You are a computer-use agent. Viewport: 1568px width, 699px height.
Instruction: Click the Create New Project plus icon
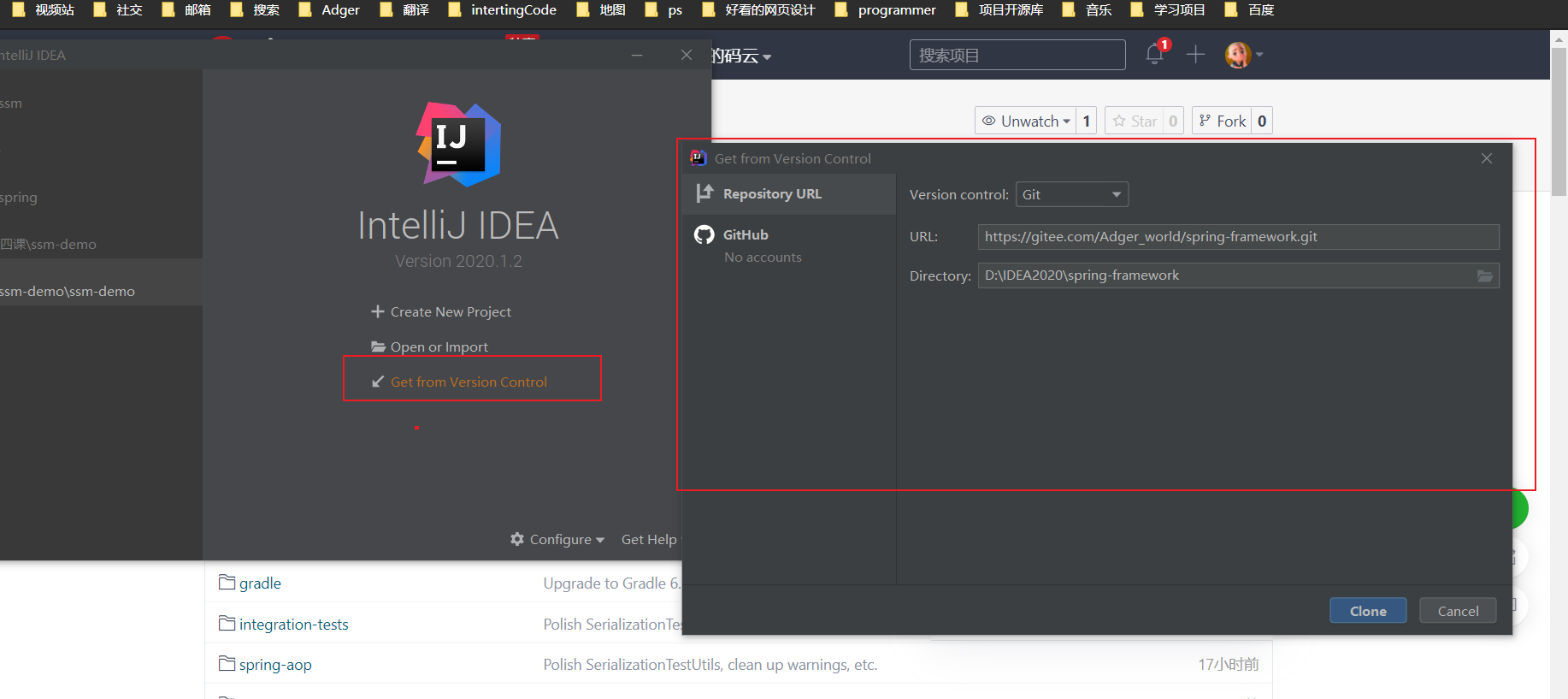tap(377, 311)
